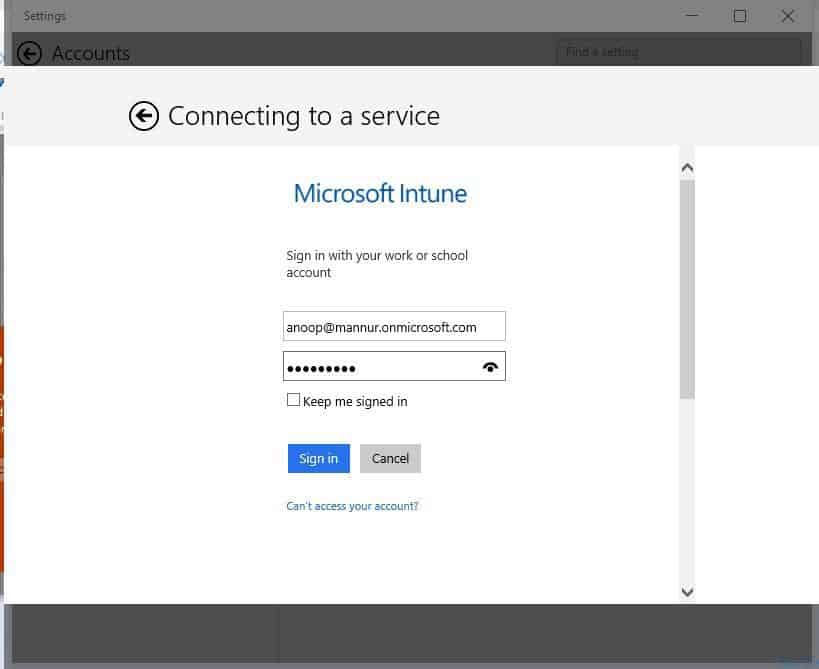Click the back arrow beside Connecting to a service
819x669 pixels.
144,115
